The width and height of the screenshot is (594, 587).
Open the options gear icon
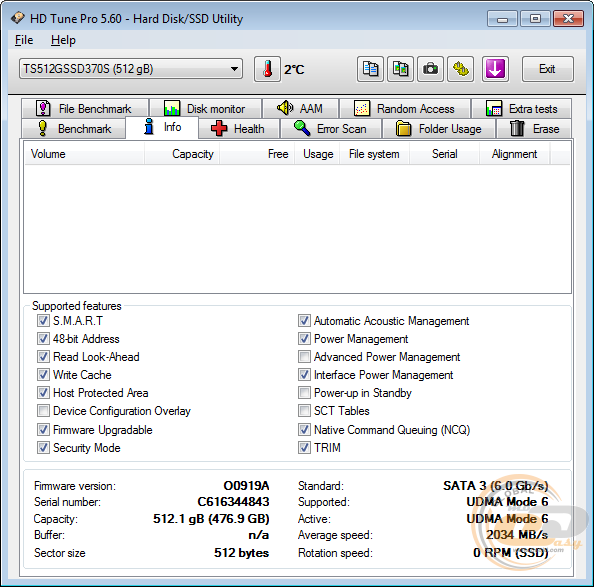[x=460, y=69]
